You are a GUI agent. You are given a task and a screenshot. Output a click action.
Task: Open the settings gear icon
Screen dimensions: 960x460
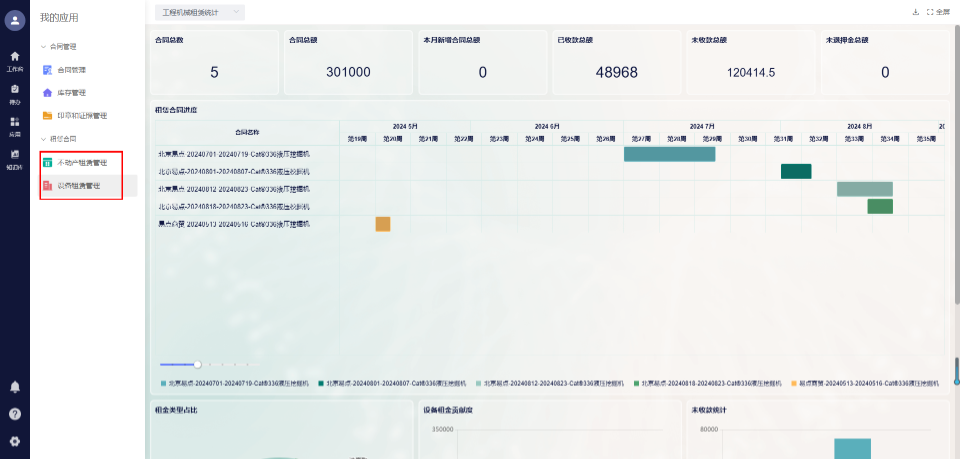click(14, 441)
